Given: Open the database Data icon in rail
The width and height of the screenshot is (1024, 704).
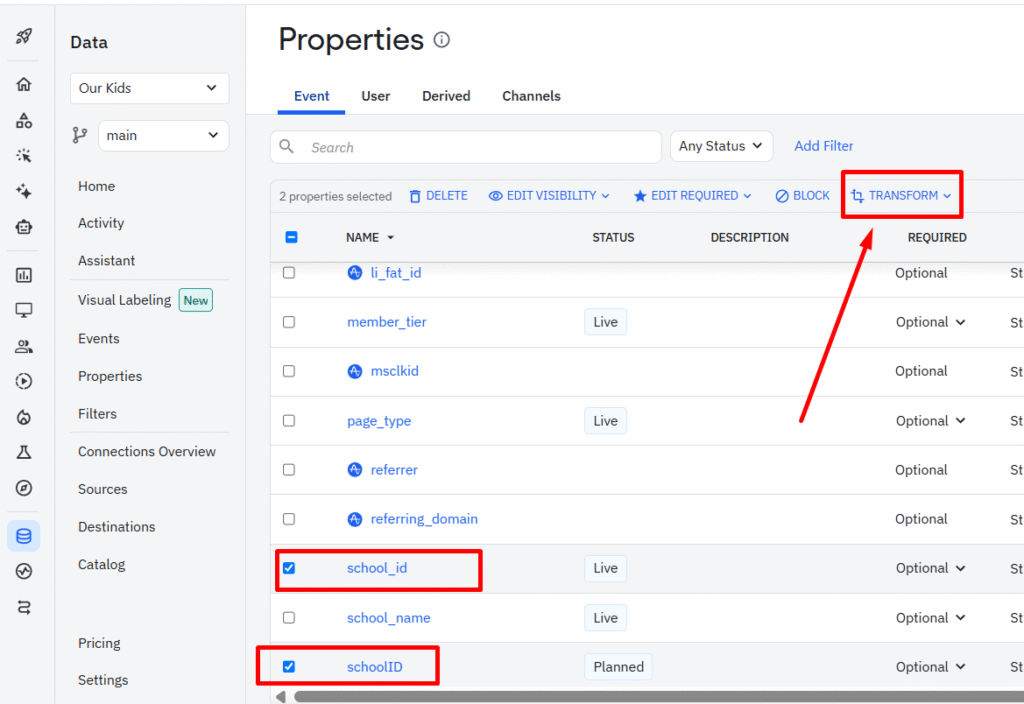Looking at the screenshot, I should coord(24,536).
